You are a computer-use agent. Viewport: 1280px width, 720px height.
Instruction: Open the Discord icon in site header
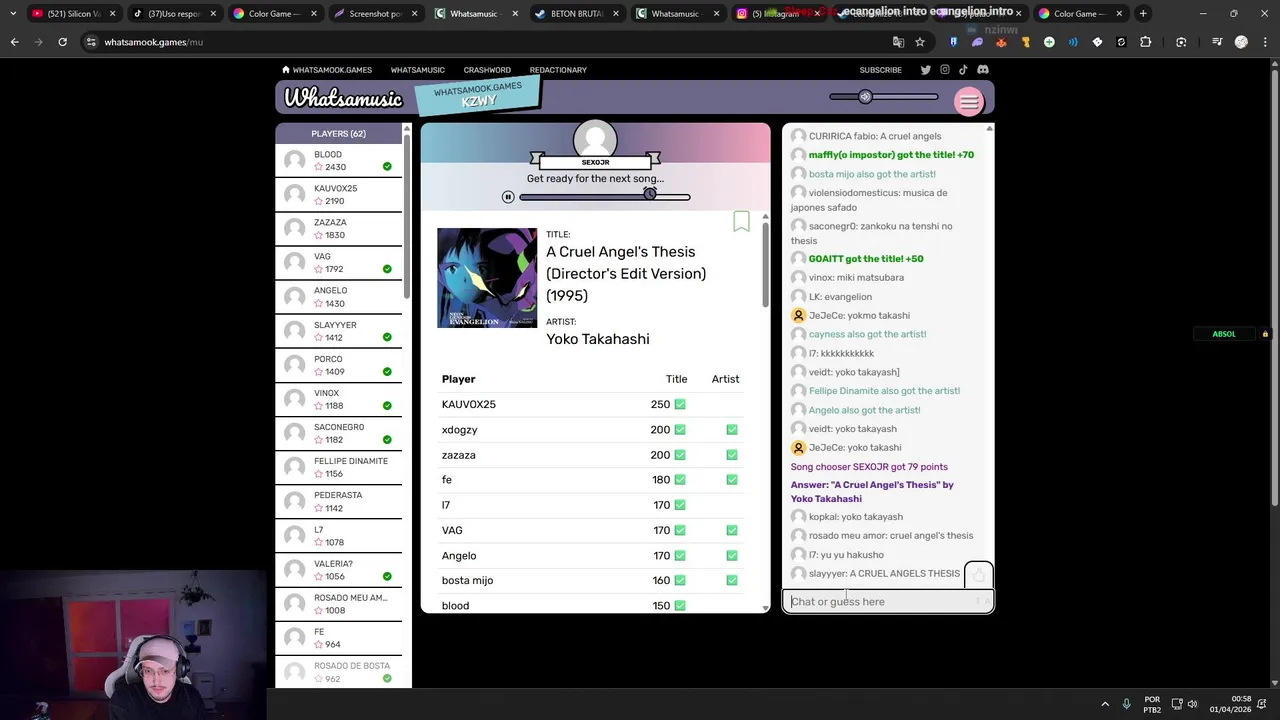tap(983, 70)
